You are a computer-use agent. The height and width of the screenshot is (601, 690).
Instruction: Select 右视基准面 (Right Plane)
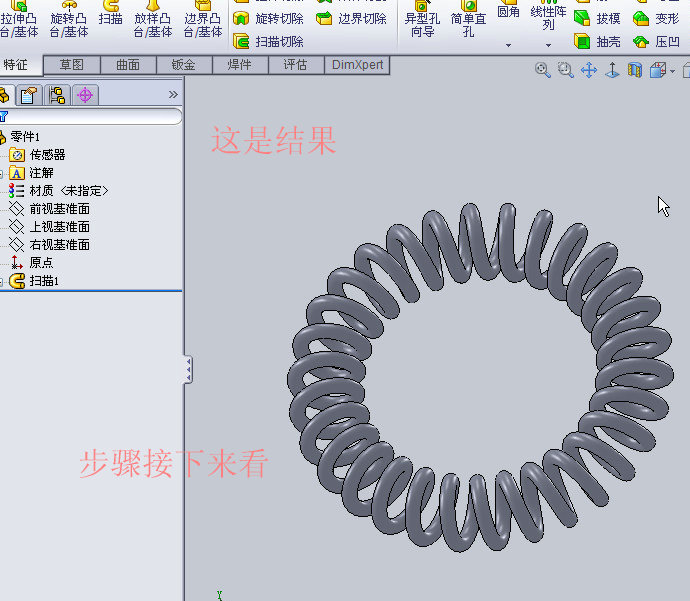[x=50, y=245]
